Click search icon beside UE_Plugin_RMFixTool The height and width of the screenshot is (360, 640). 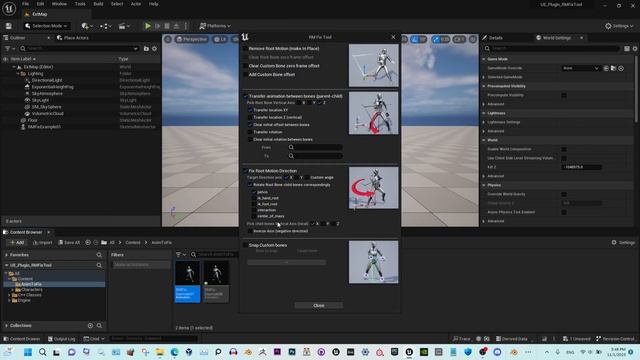(99, 265)
